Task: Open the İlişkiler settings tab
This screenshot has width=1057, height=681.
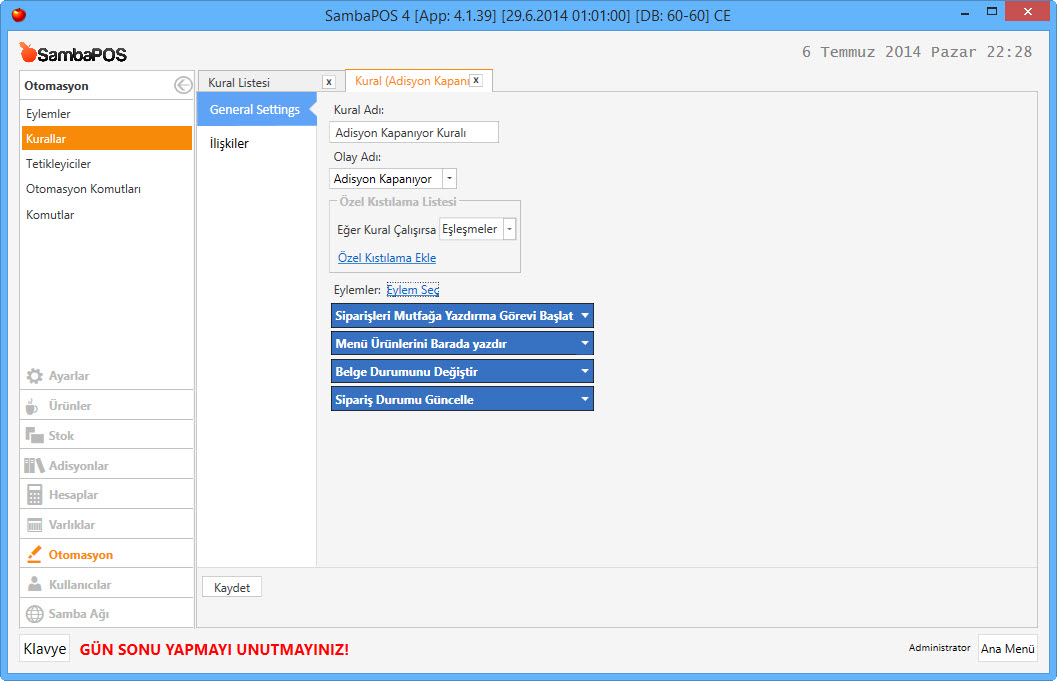Action: pos(229,143)
